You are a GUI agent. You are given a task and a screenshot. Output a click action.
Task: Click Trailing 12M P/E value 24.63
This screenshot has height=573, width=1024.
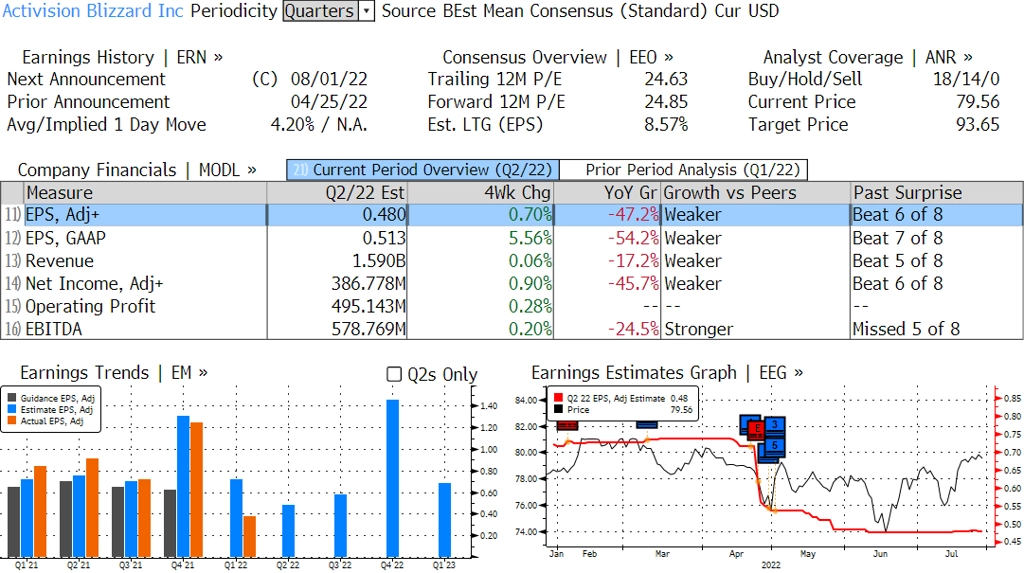tap(666, 79)
